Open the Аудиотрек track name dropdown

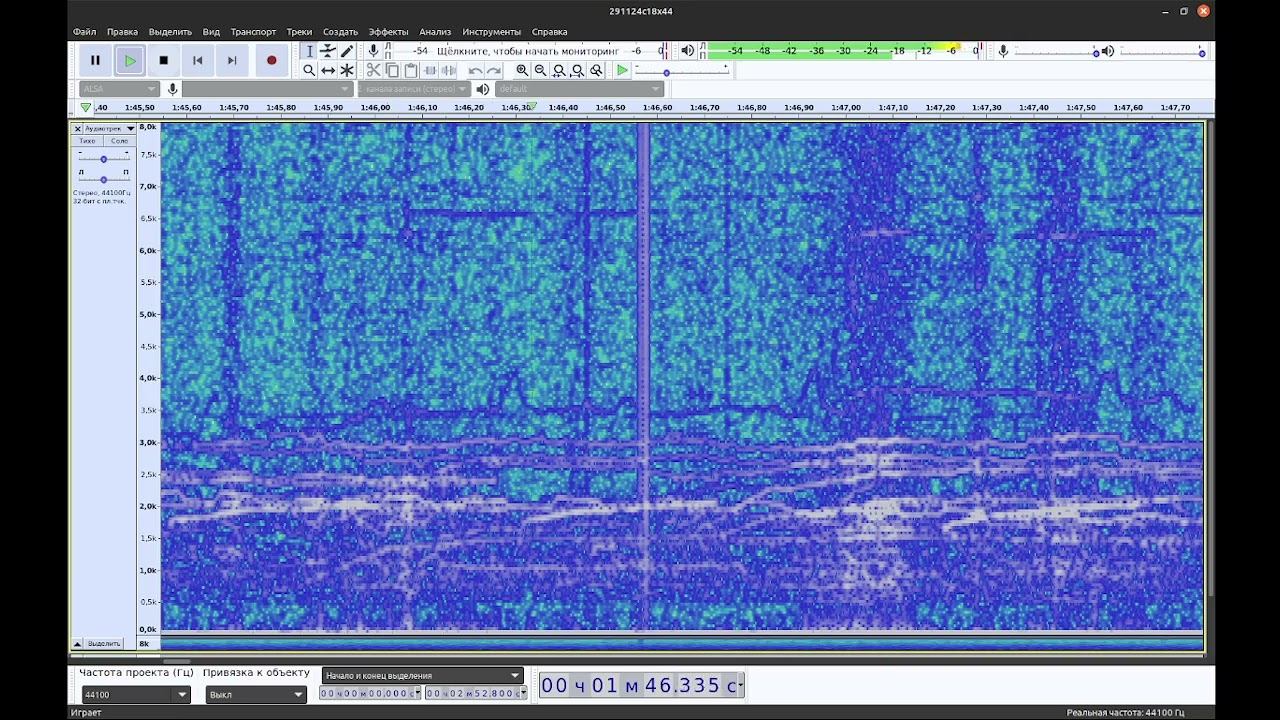[110, 128]
